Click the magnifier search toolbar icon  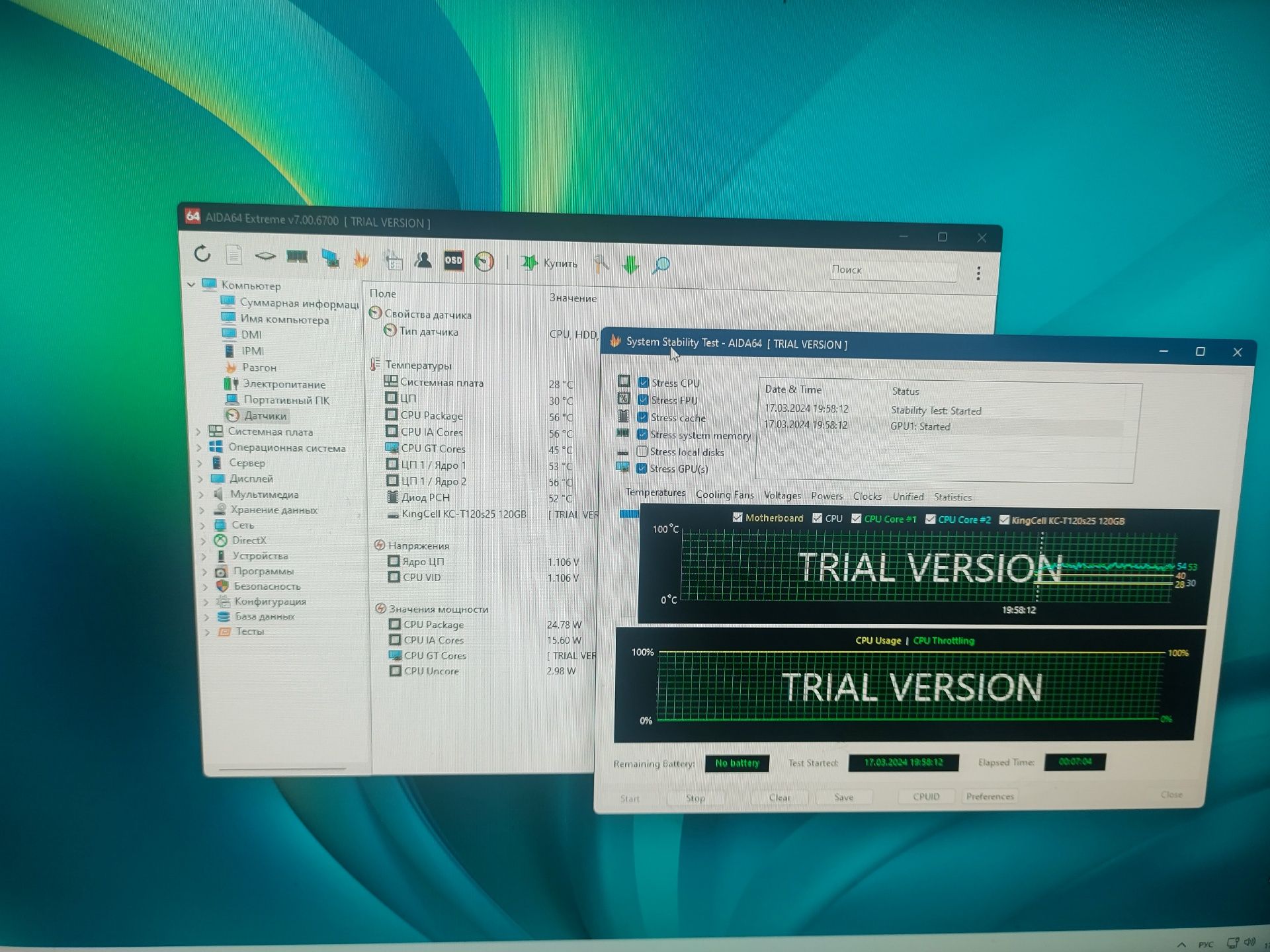(x=661, y=266)
